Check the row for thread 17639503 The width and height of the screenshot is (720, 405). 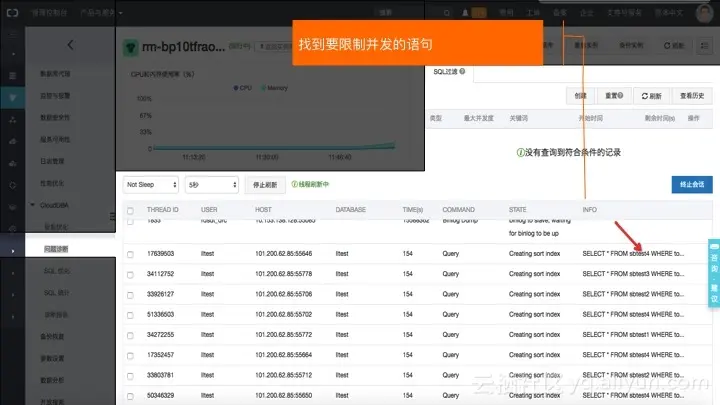tap(130, 254)
